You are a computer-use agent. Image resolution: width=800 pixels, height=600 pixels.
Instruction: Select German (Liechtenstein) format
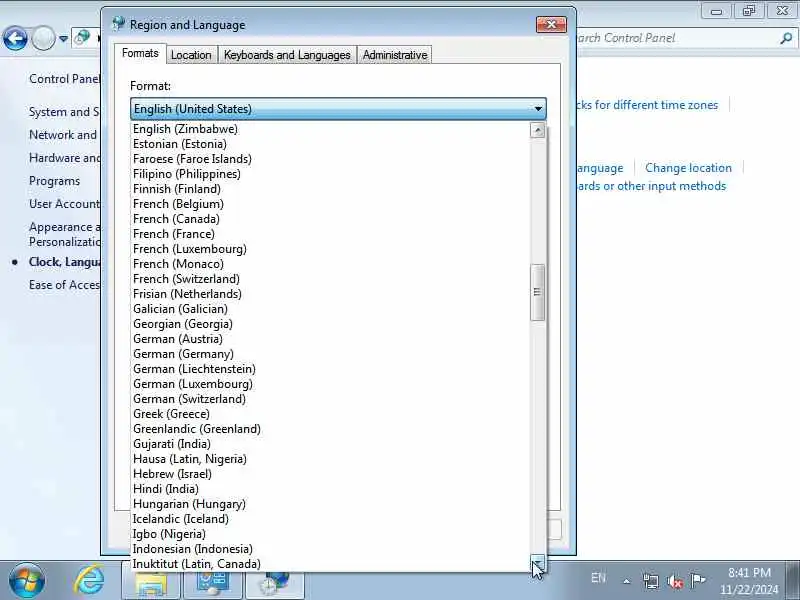tap(331, 369)
